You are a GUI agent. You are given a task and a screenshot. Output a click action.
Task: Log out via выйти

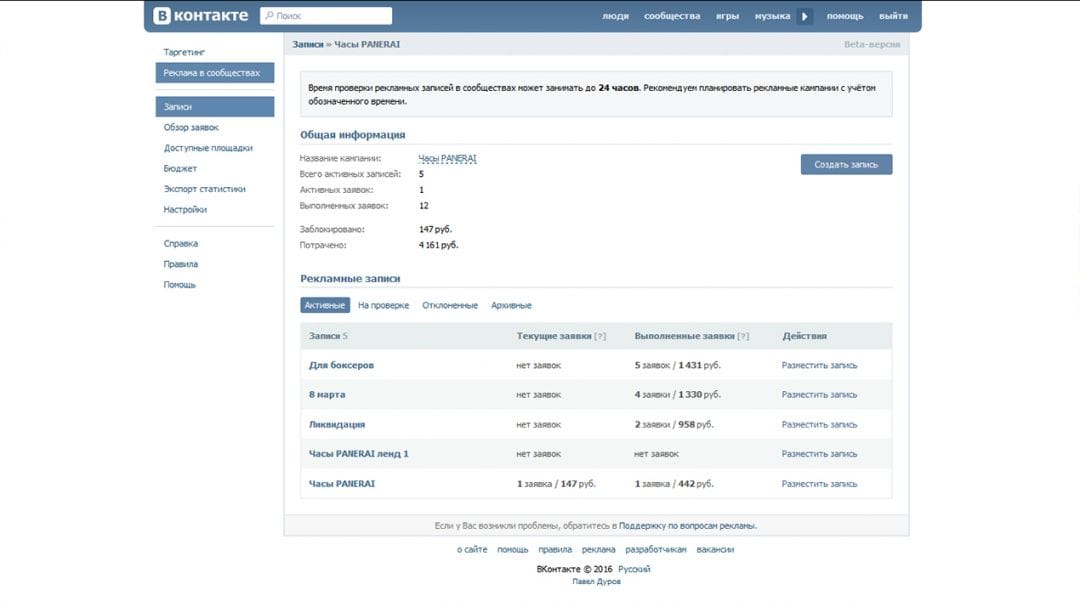pos(893,16)
